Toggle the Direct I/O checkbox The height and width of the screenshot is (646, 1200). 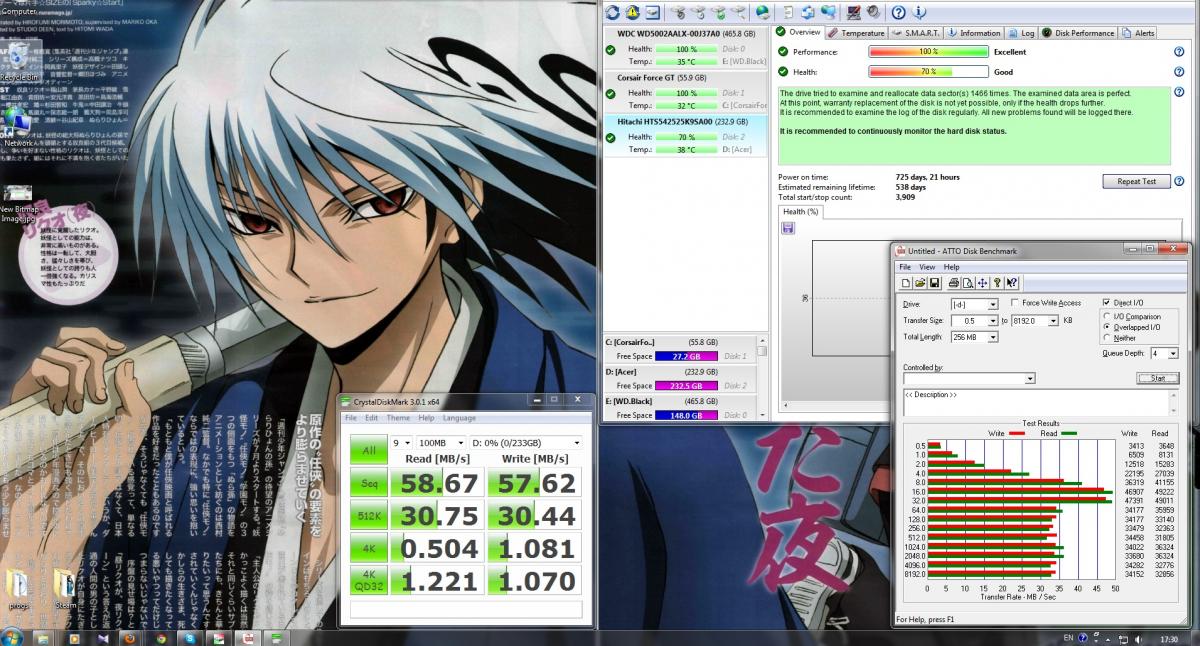coord(1106,302)
